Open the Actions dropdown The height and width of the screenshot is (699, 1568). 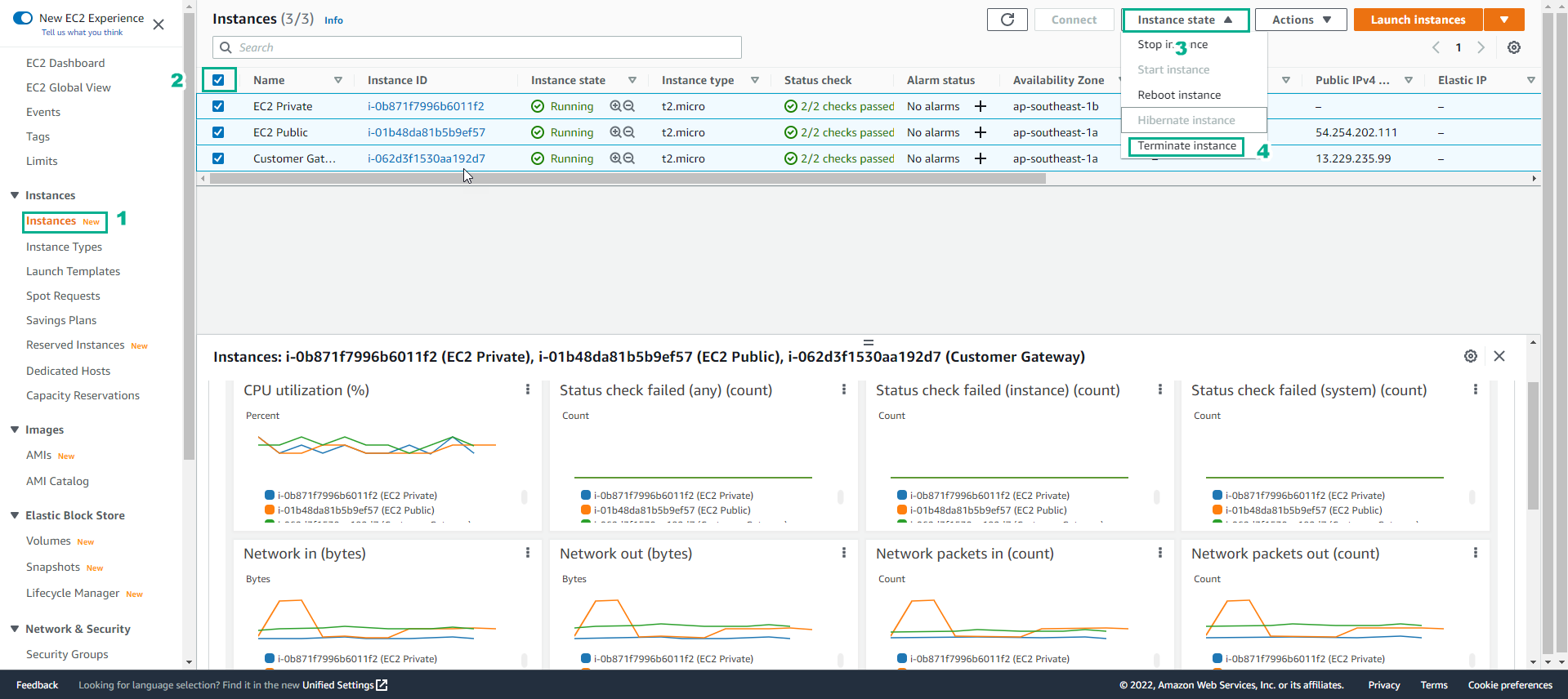(x=1301, y=20)
